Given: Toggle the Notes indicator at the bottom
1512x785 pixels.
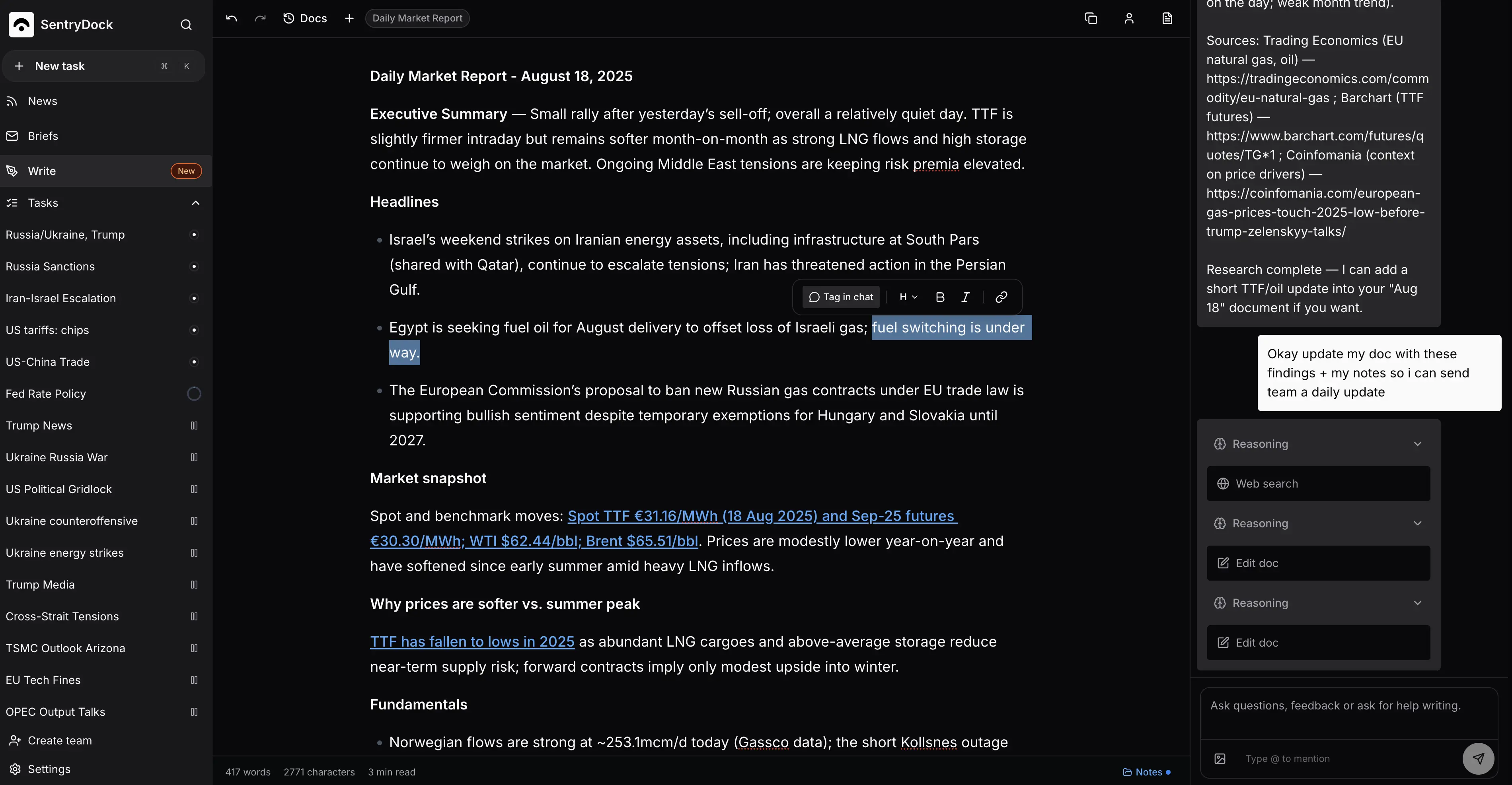Looking at the screenshot, I should (x=1147, y=772).
